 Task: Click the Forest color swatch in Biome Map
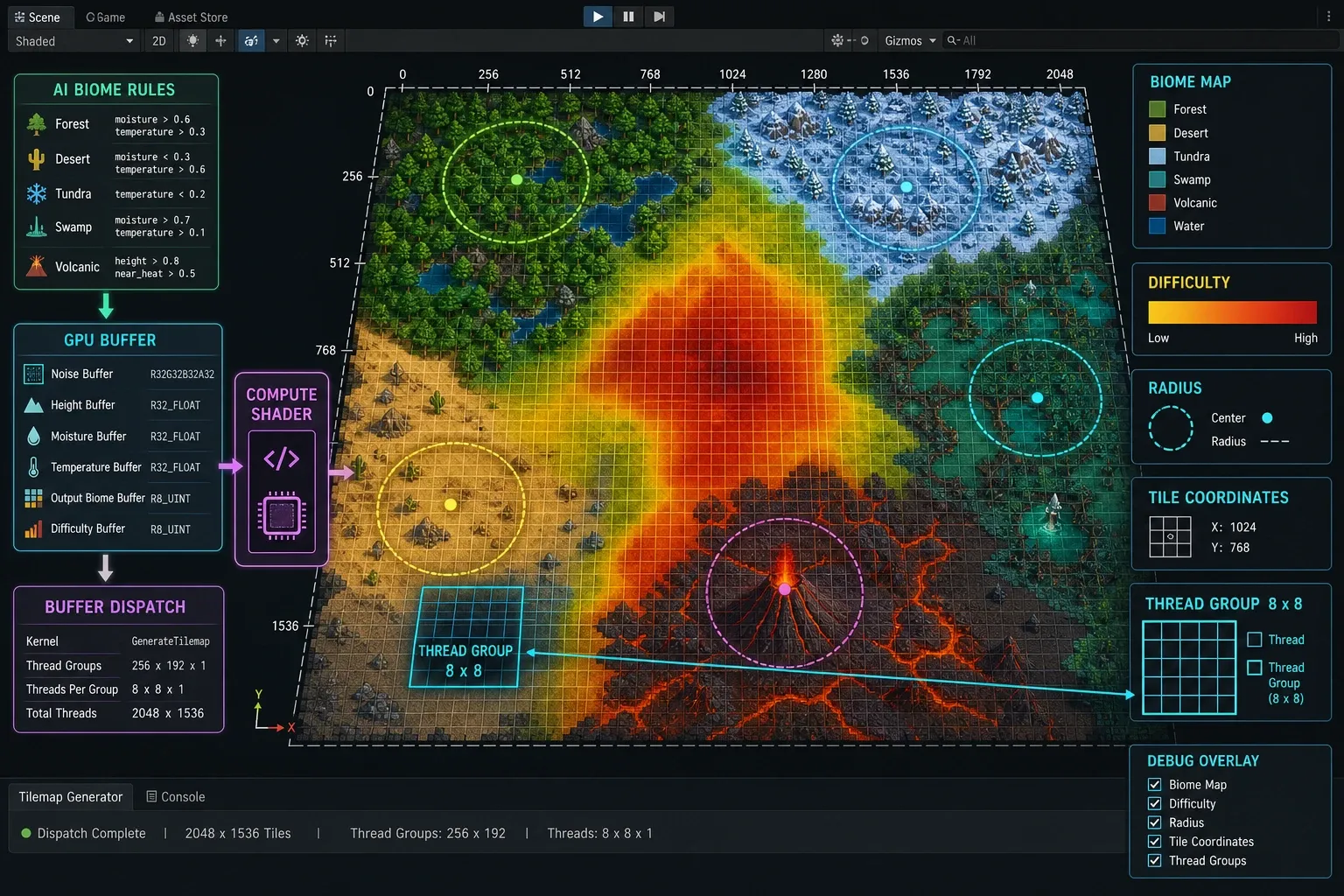1158,109
